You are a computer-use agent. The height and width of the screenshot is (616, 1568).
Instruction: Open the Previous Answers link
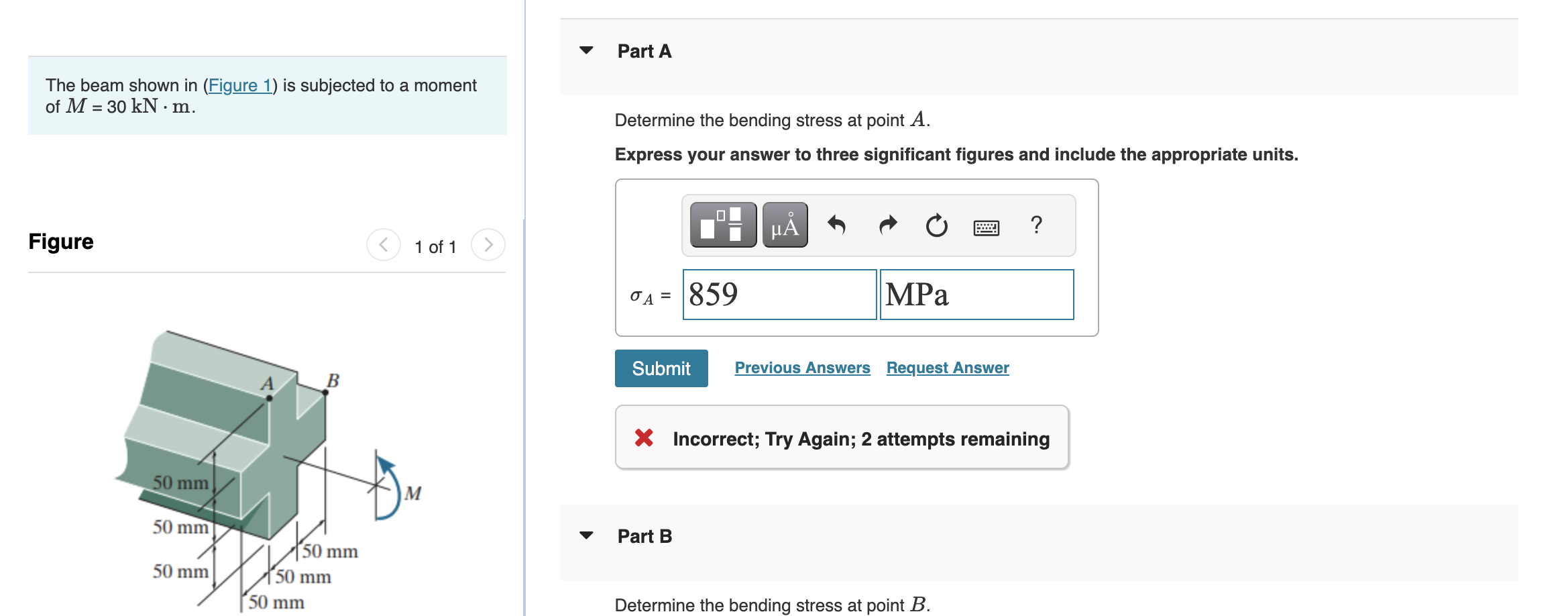pyautogui.click(x=802, y=368)
